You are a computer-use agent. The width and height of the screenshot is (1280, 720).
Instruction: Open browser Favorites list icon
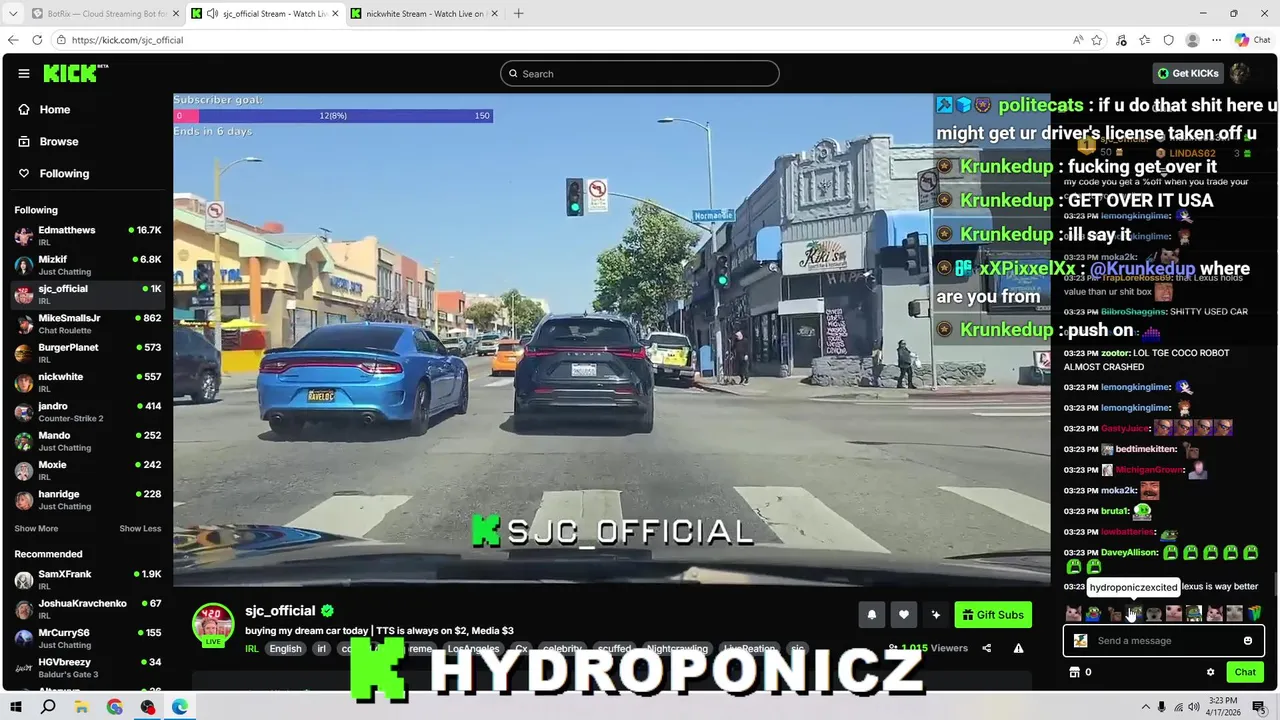(1145, 40)
